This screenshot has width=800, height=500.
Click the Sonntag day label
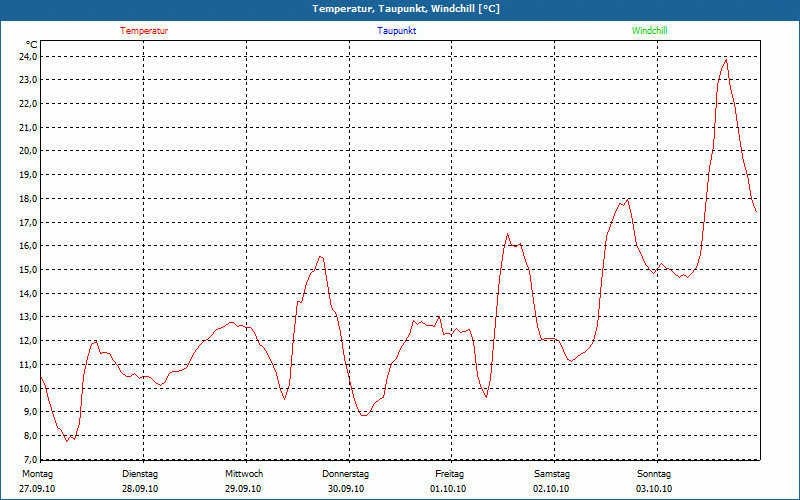click(x=654, y=474)
